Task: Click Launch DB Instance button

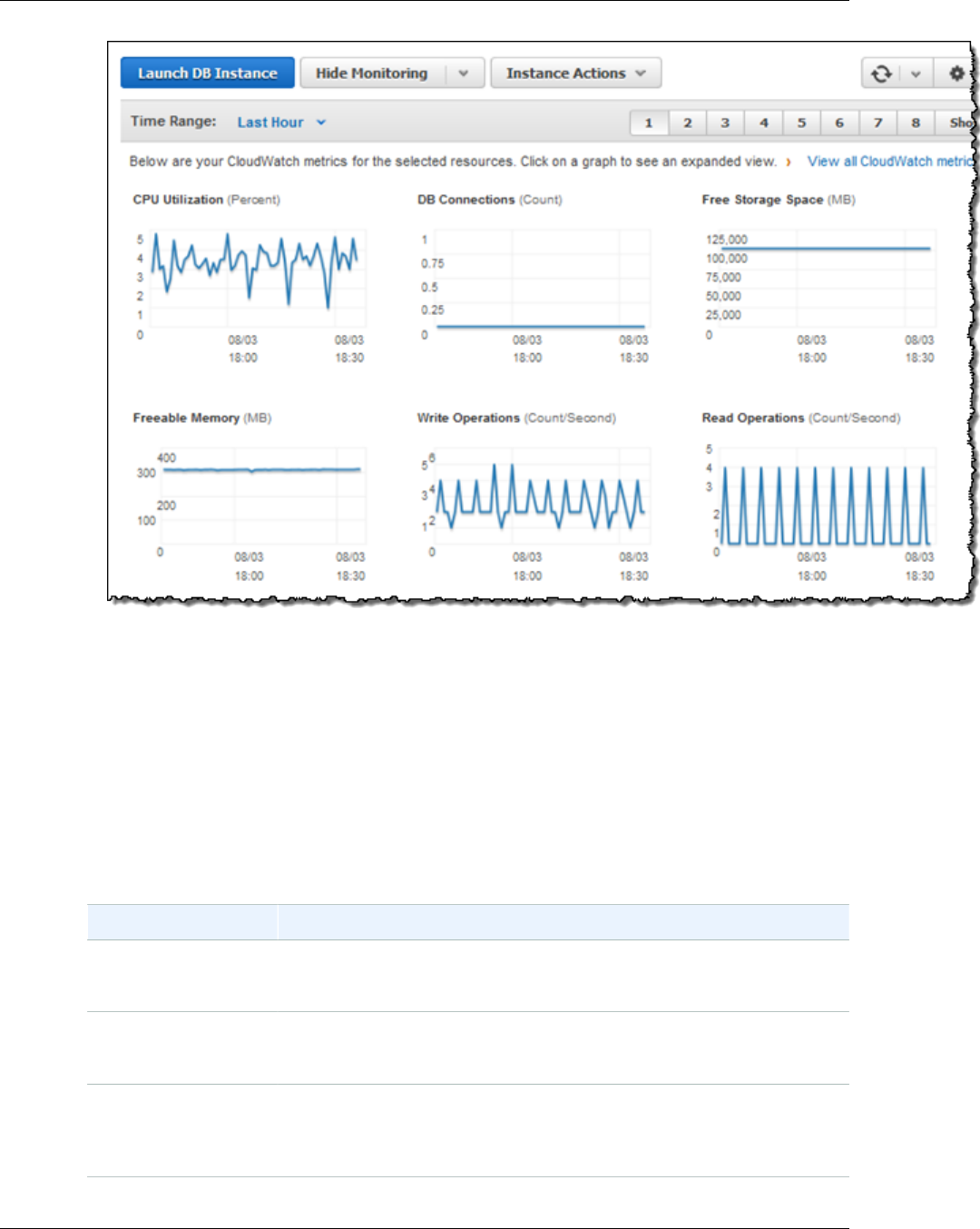Action: pos(208,74)
